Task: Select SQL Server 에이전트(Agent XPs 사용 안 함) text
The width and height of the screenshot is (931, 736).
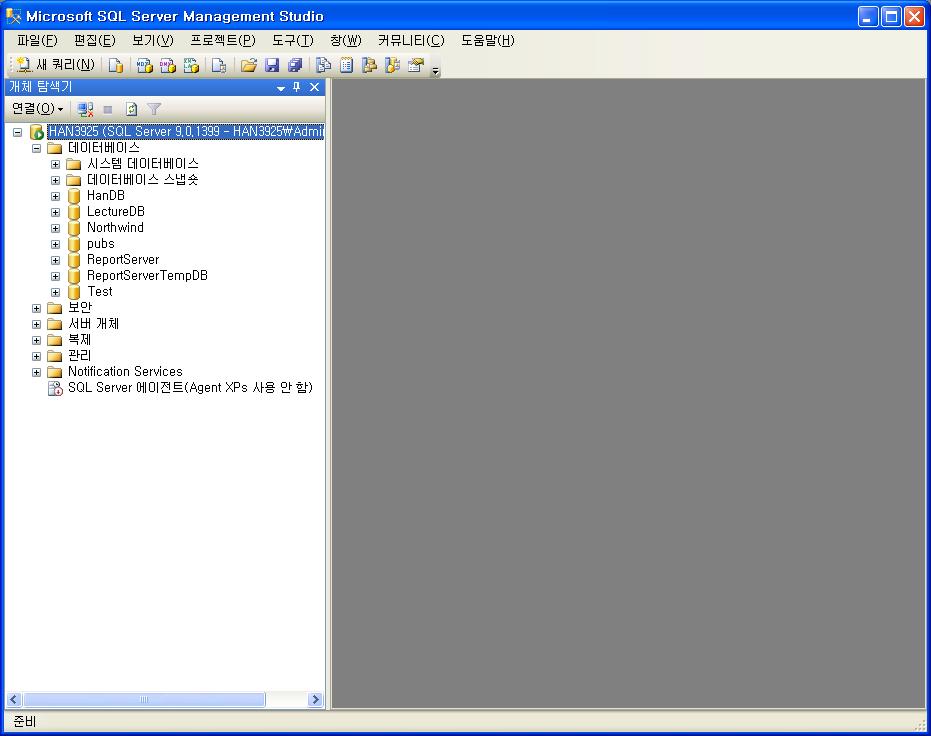Action: click(190, 388)
